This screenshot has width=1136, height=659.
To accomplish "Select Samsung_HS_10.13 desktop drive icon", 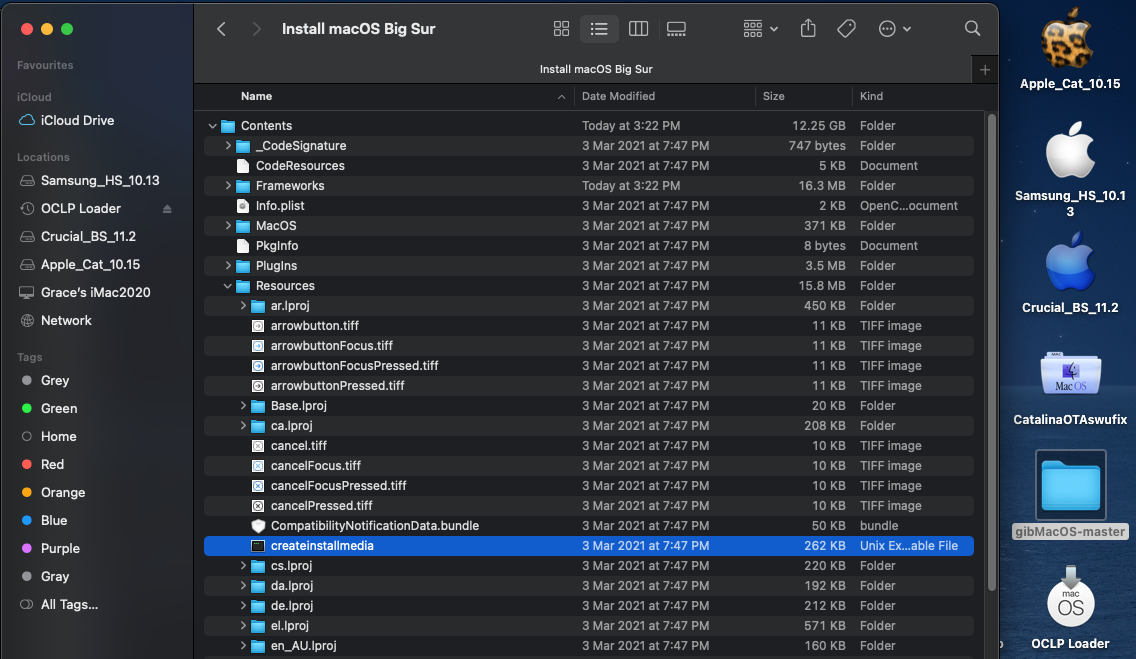I will (x=1069, y=151).
